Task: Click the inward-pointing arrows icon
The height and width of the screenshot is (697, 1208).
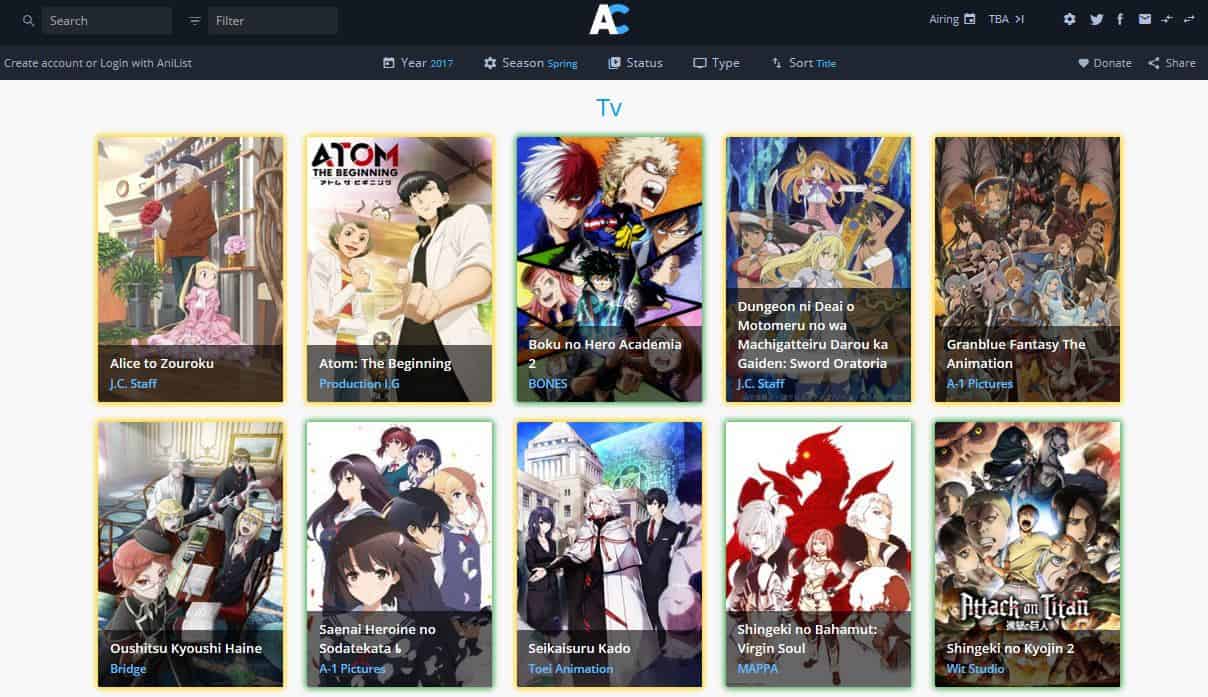Action: 1166,19
